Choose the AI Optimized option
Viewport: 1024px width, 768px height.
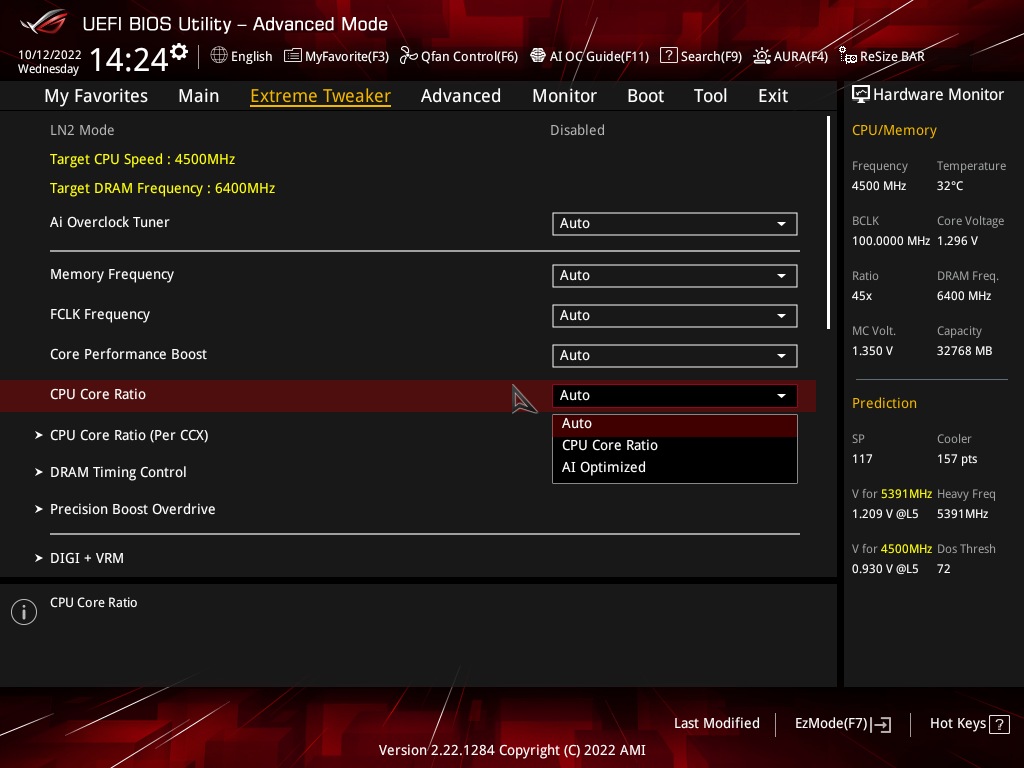point(675,468)
